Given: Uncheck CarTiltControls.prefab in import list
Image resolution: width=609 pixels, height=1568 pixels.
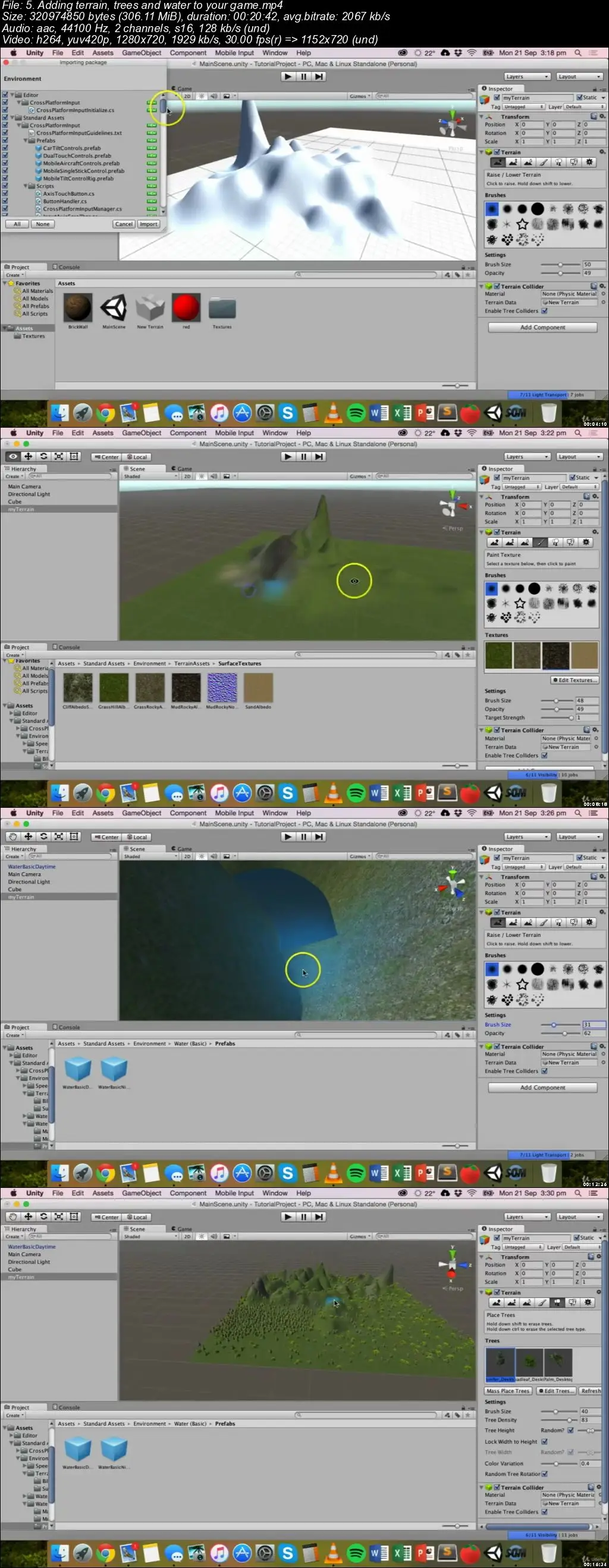Looking at the screenshot, I should (5, 148).
